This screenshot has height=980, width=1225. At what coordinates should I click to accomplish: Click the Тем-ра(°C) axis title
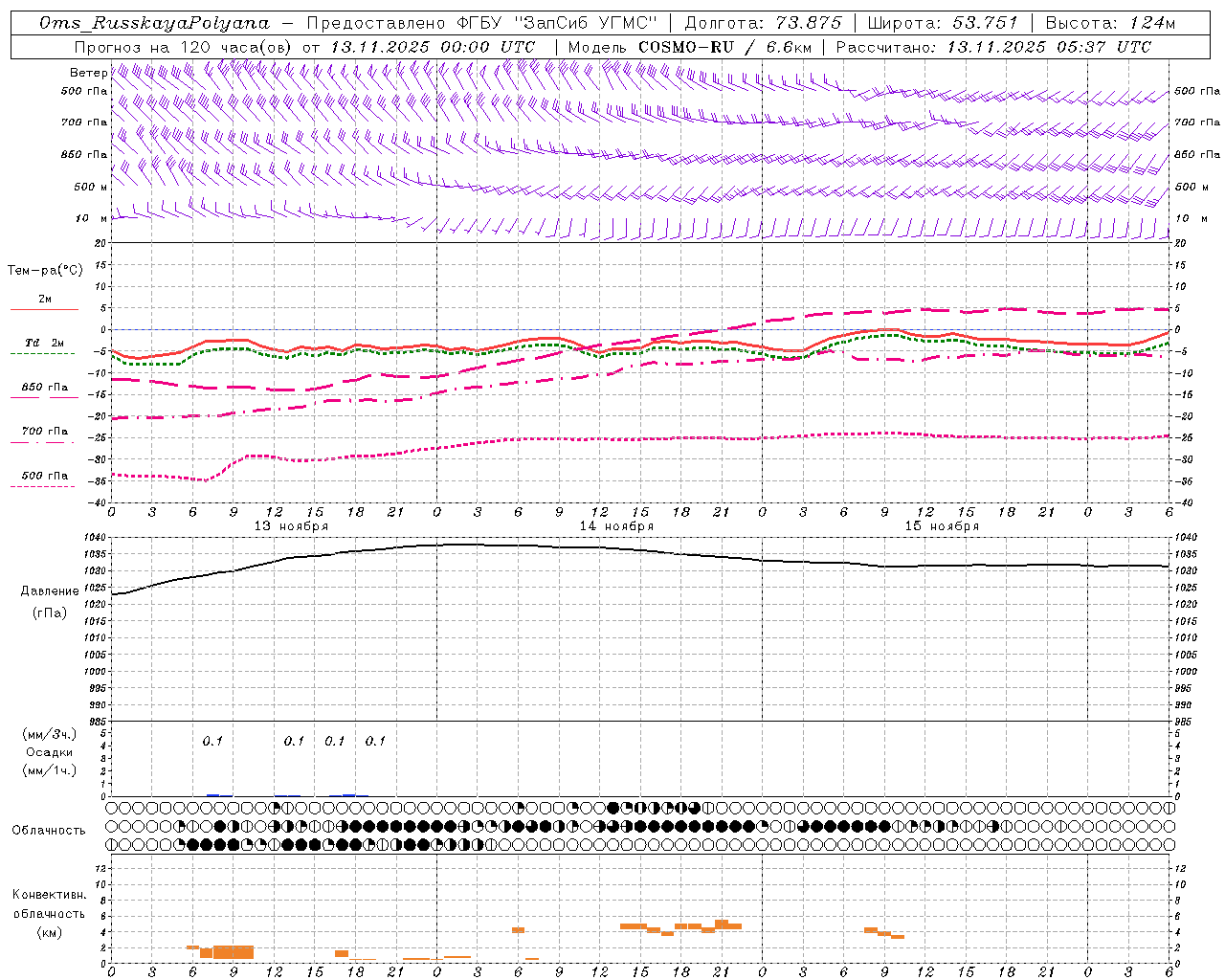click(x=45, y=270)
